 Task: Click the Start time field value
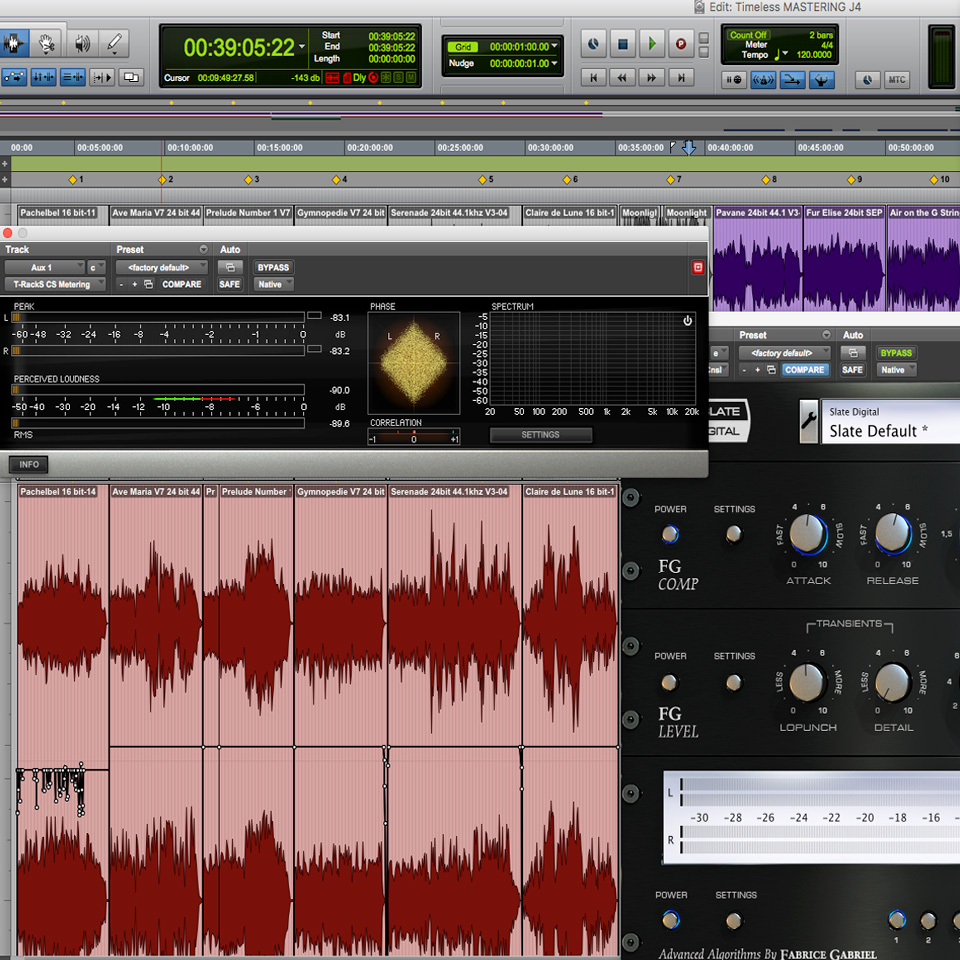click(x=391, y=36)
